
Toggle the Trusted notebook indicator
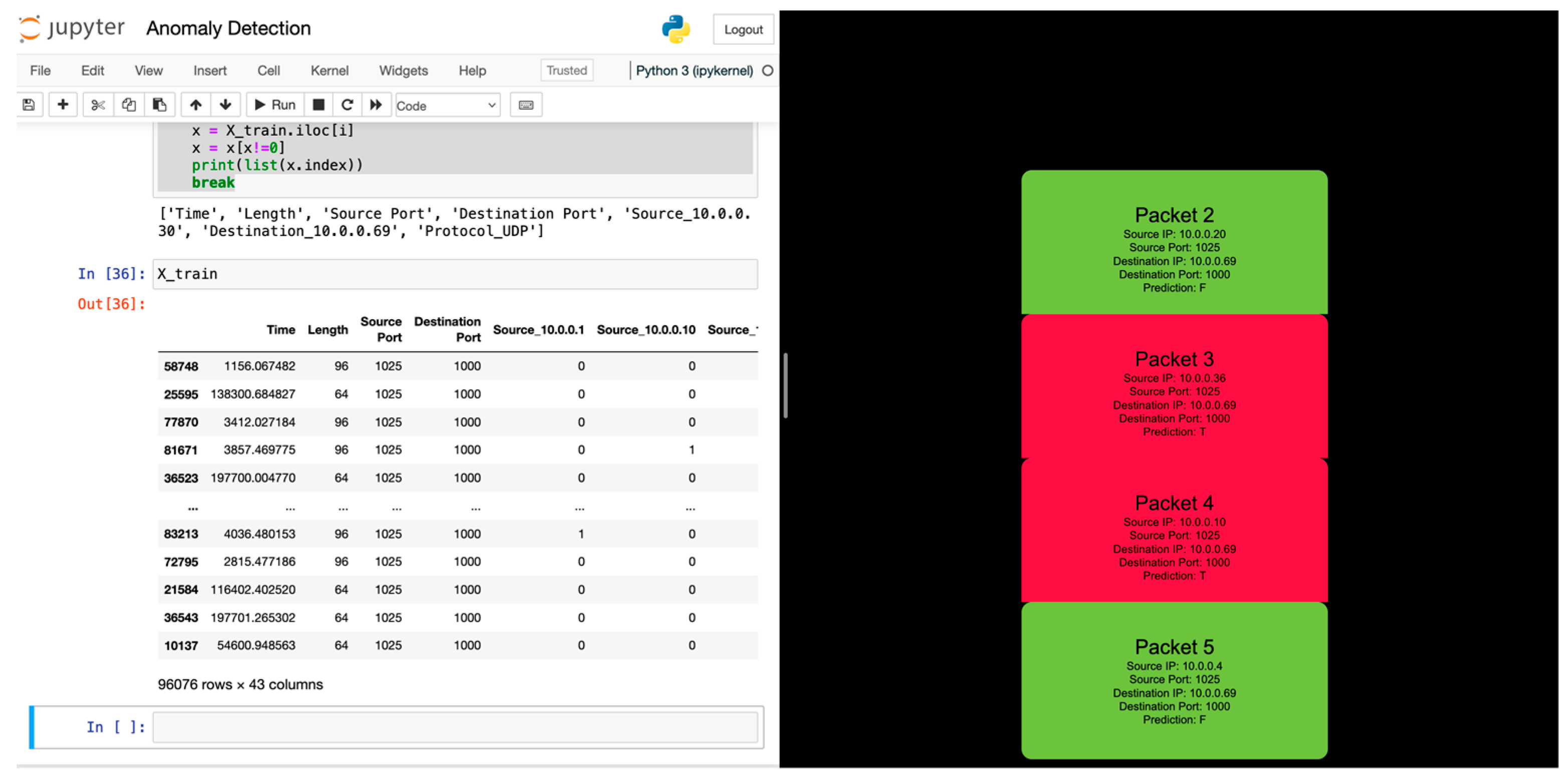pyautogui.click(x=566, y=70)
